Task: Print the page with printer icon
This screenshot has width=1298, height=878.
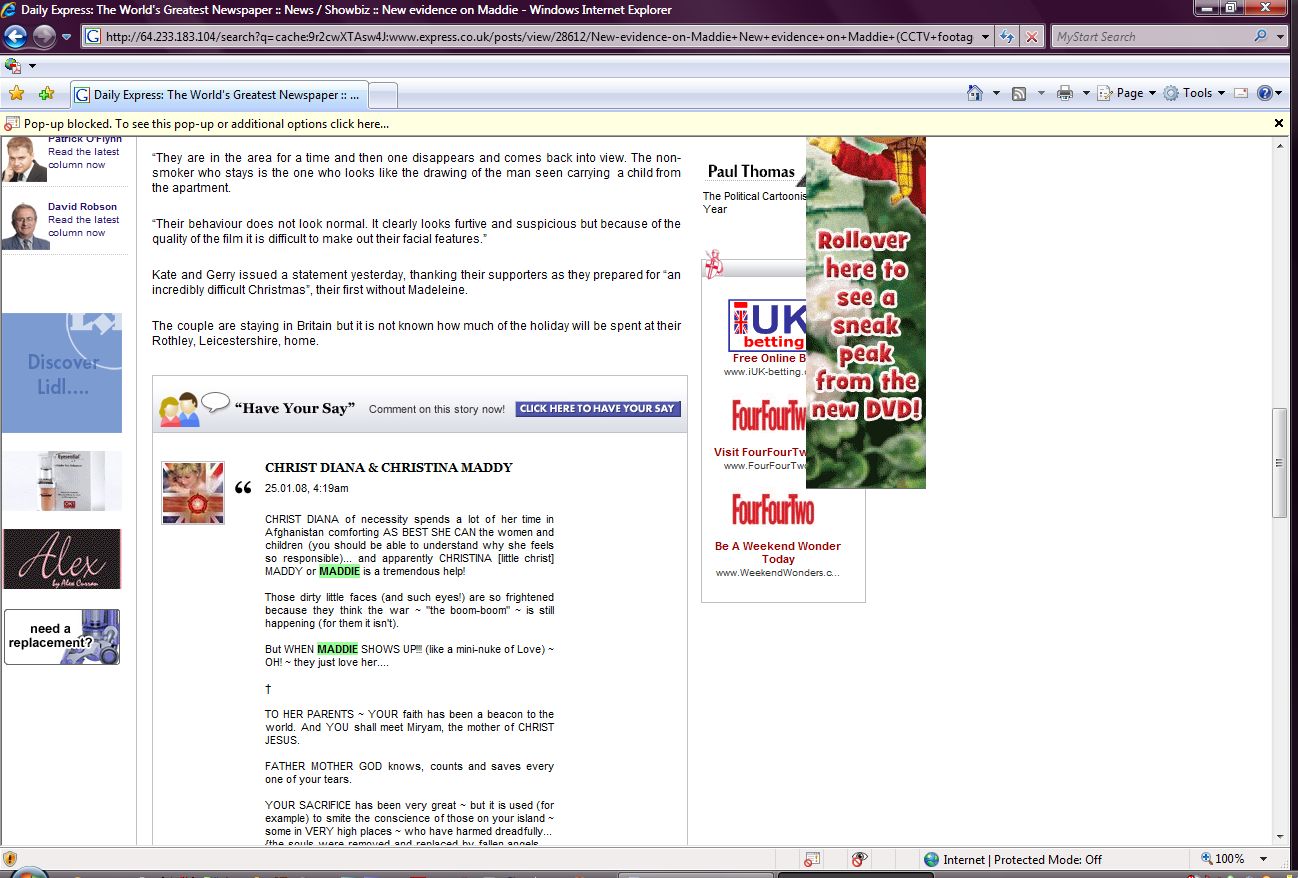Action: coord(1065,93)
